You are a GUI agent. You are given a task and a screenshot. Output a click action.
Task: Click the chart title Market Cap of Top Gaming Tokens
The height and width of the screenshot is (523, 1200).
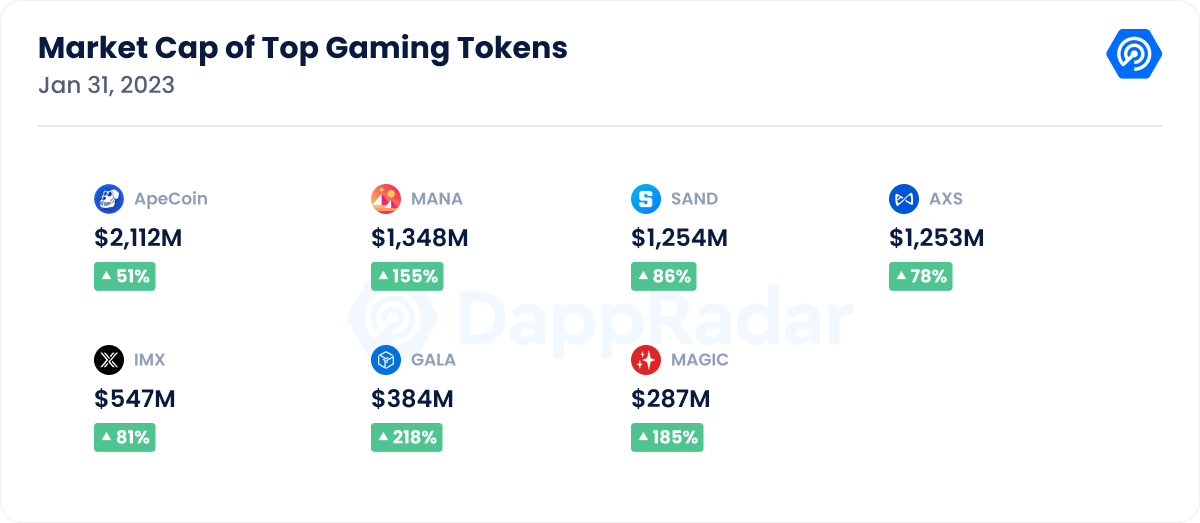click(303, 47)
